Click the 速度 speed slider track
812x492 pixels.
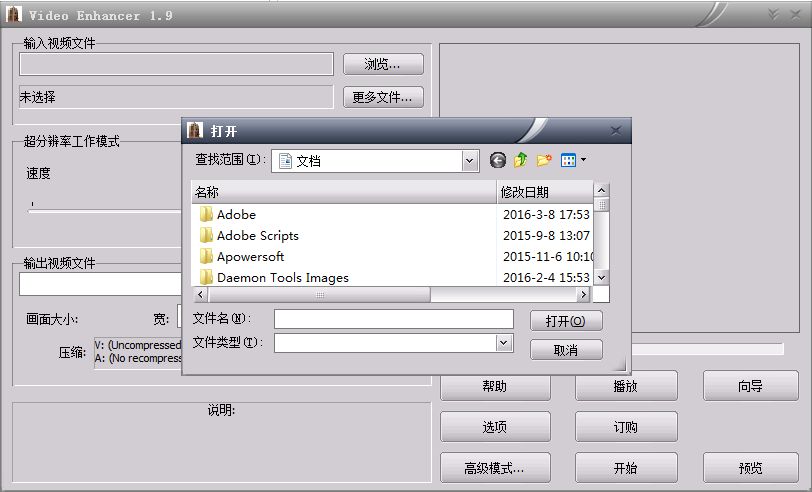pos(105,210)
